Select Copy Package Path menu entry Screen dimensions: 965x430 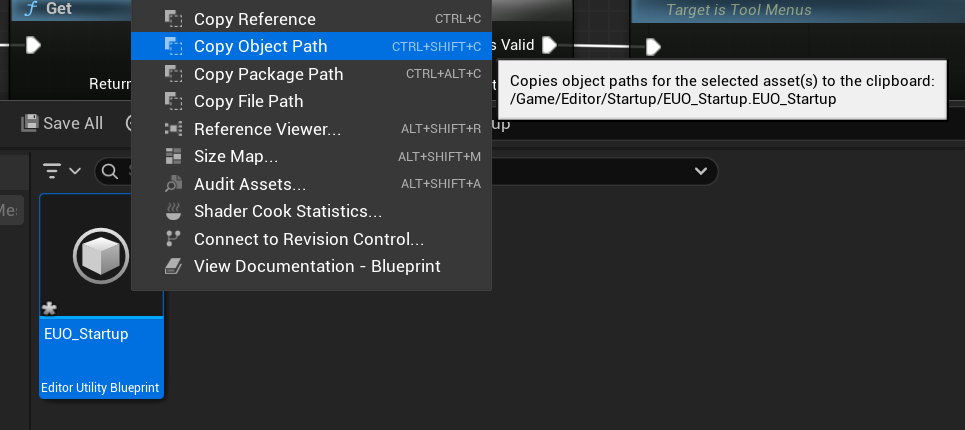tap(268, 74)
